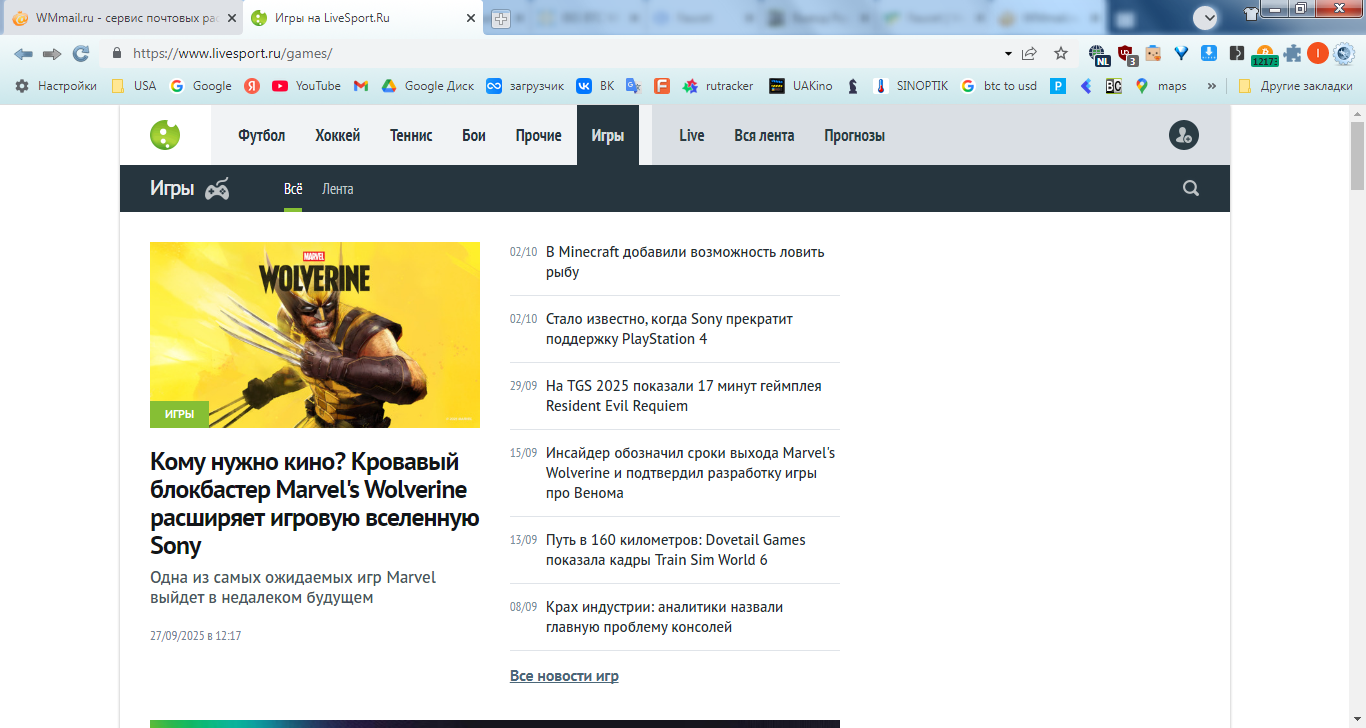Screen dimensions: 1366x728
Task: Open the uBlock Origin shield extension
Action: 1127,54
